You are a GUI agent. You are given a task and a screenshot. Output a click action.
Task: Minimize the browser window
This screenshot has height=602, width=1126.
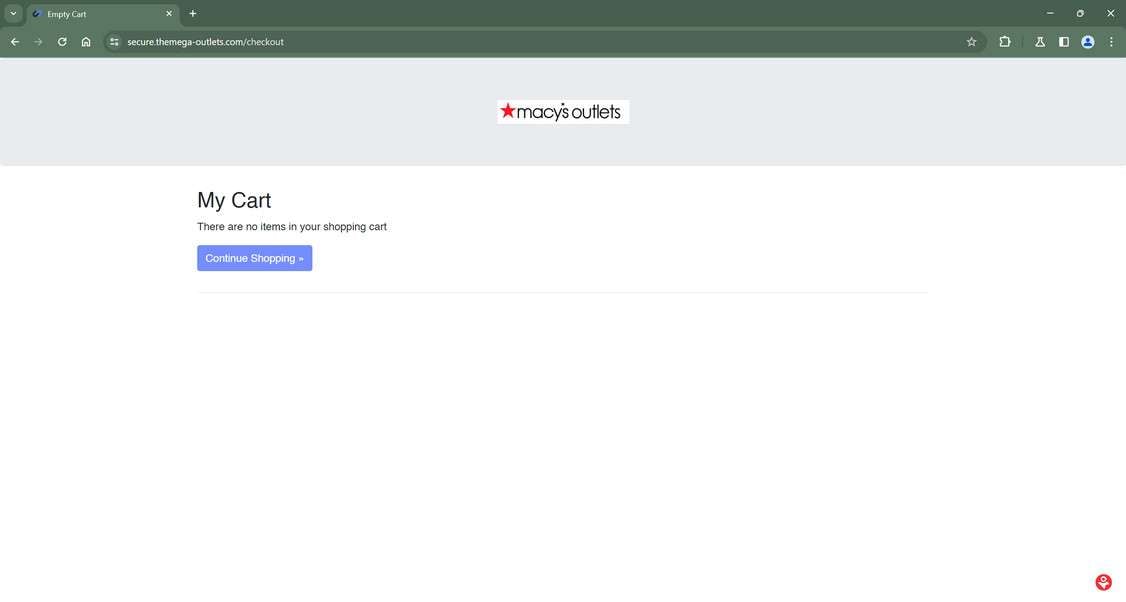tap(1050, 13)
